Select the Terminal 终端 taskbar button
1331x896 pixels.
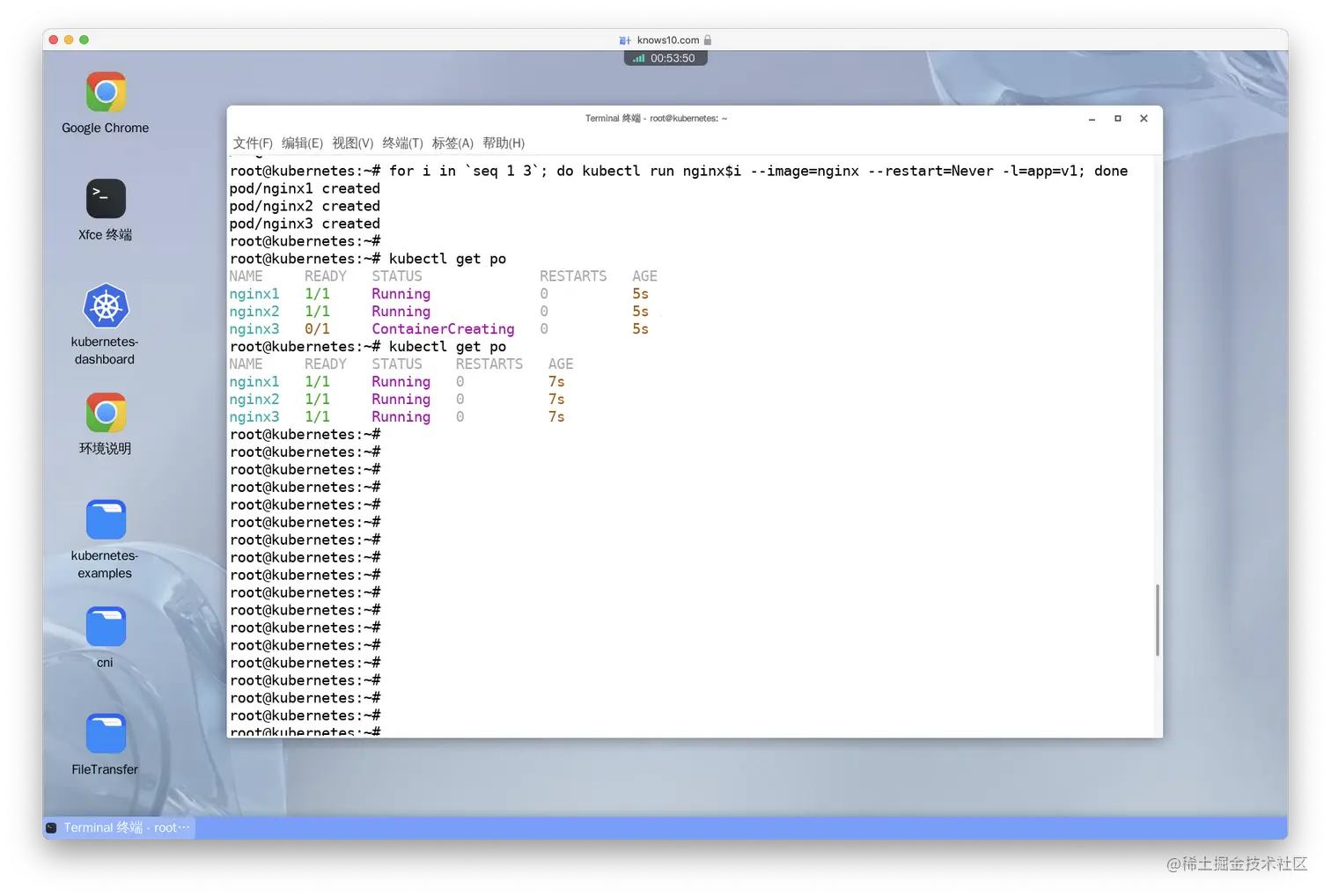pyautogui.click(x=119, y=827)
